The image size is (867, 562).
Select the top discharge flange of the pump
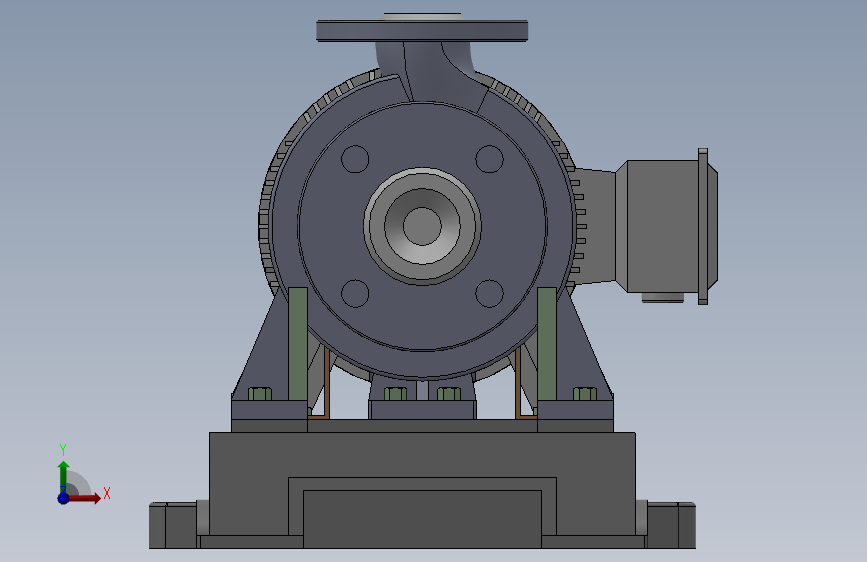pos(422,30)
